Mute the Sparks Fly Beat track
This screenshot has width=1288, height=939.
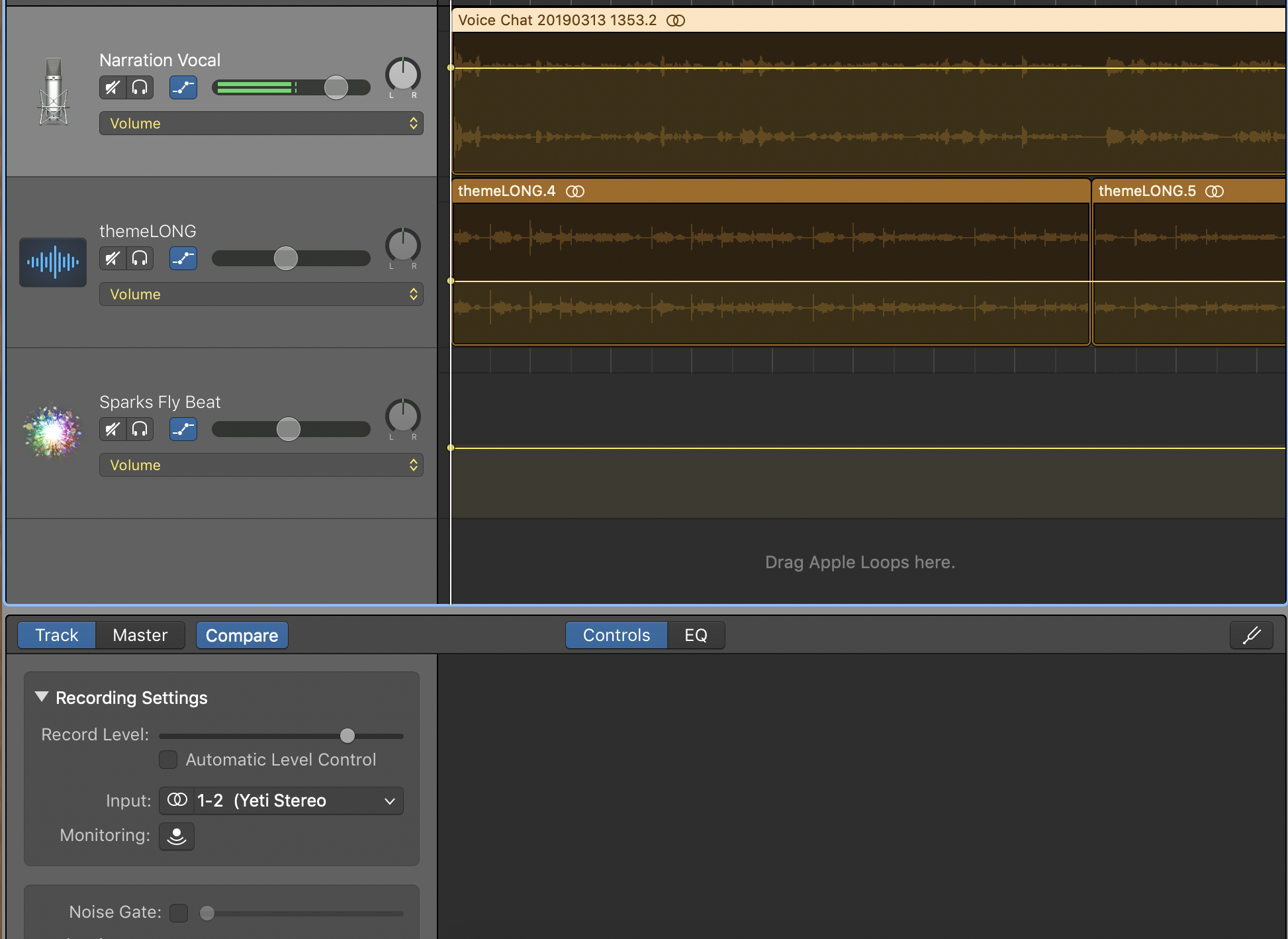113,429
